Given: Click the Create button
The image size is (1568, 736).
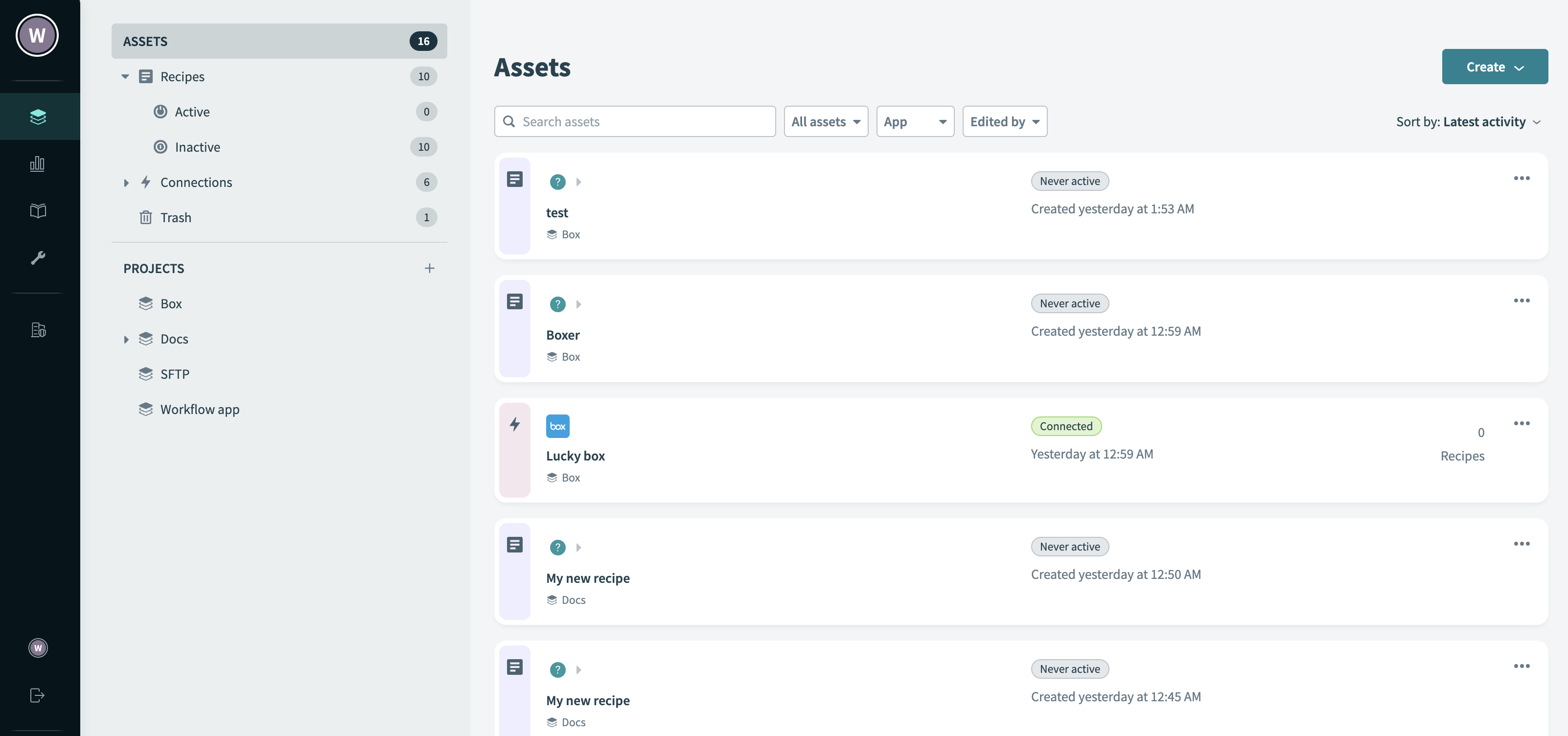Looking at the screenshot, I should click(1495, 67).
